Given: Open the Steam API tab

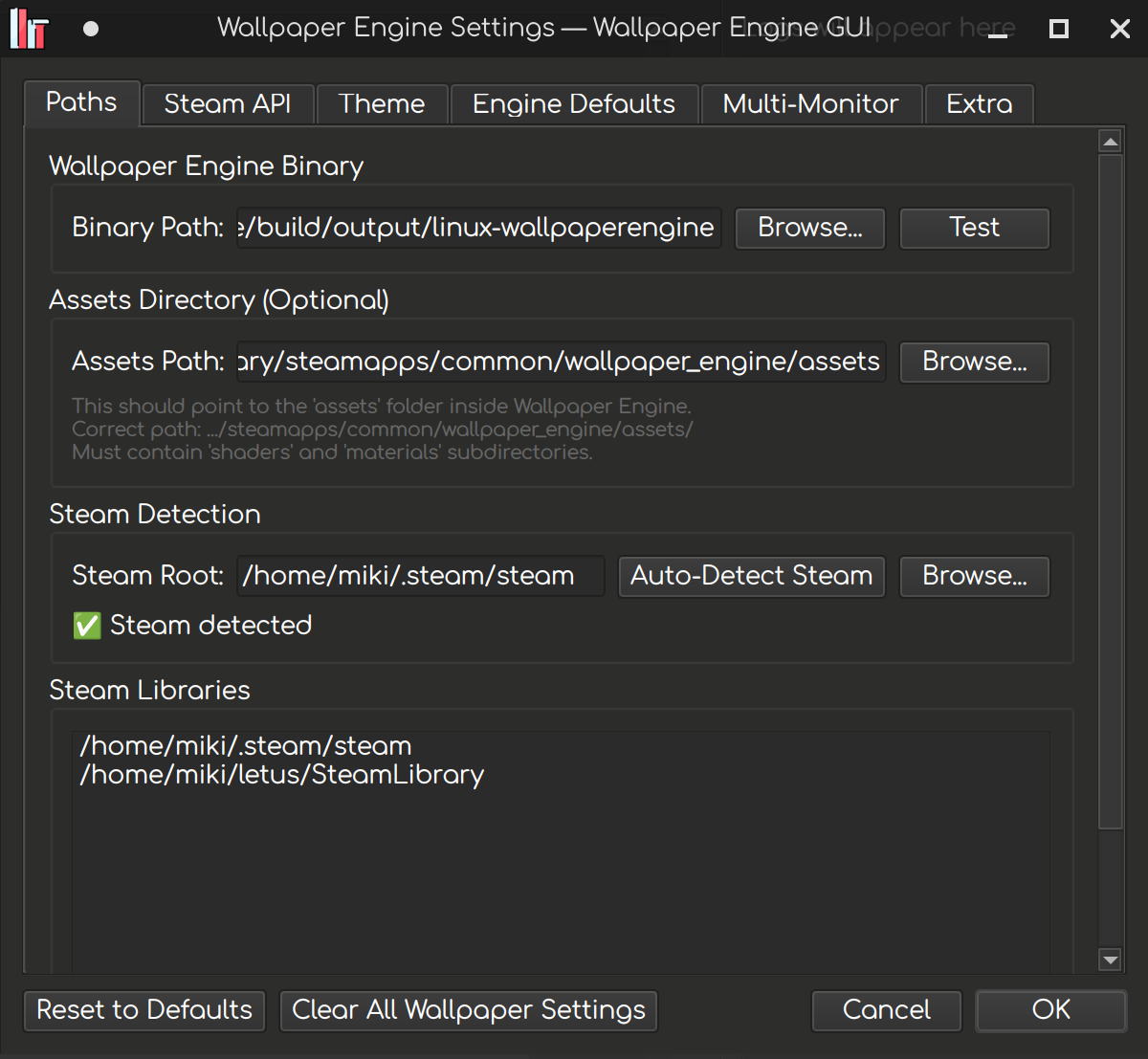Looking at the screenshot, I should [228, 104].
